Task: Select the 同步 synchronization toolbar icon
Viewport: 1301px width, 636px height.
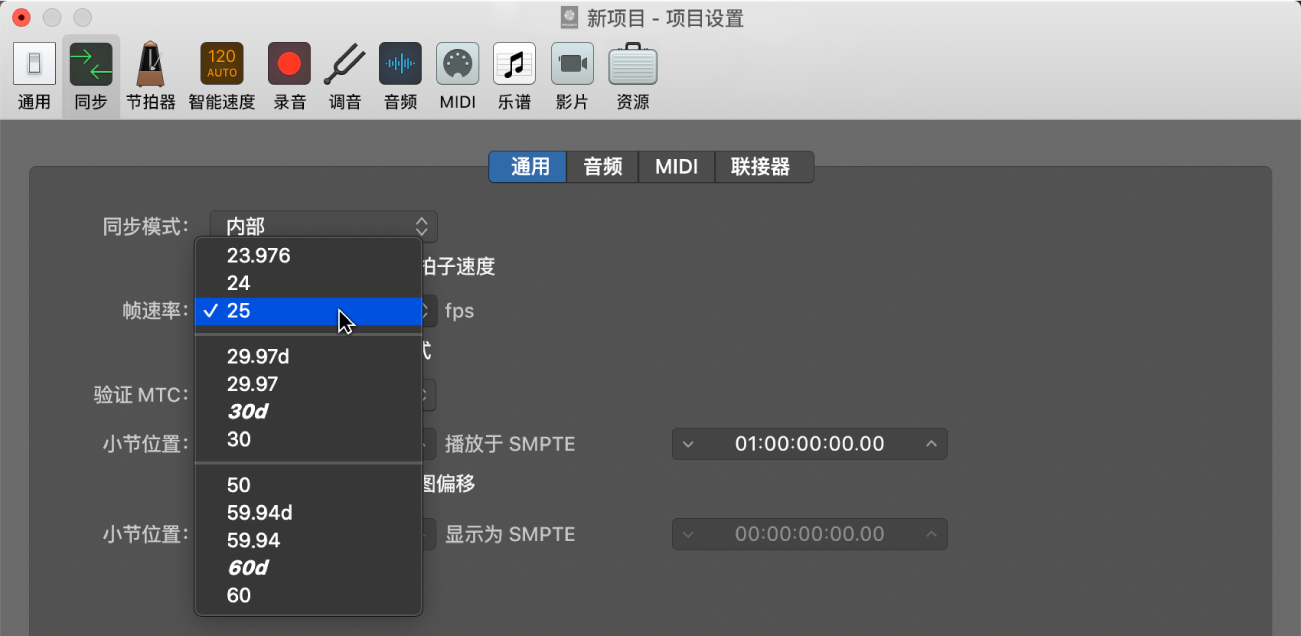Action: 91,77
